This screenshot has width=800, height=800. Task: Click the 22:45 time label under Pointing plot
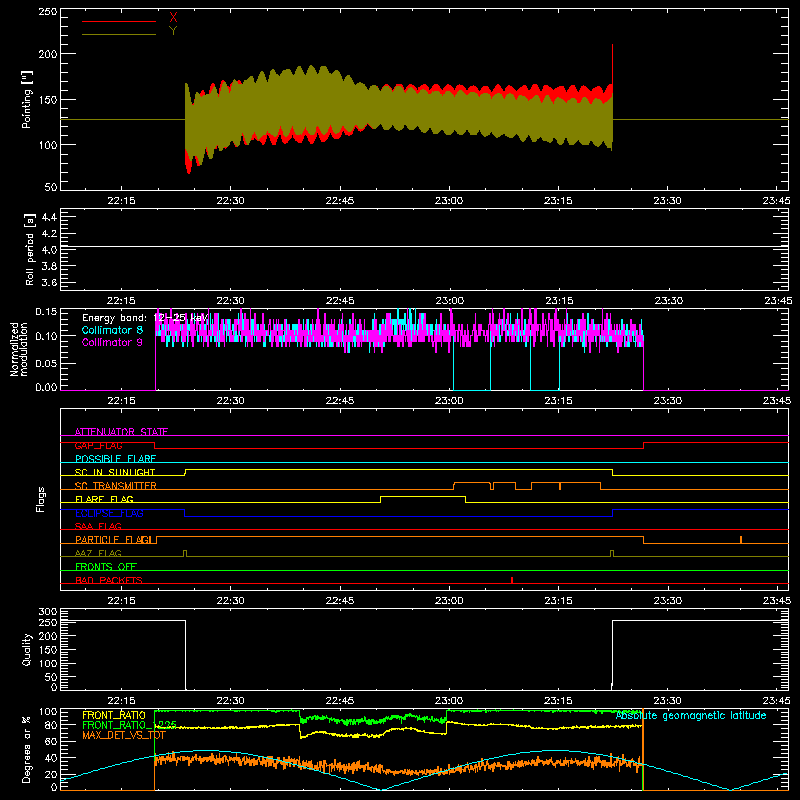pos(340,201)
